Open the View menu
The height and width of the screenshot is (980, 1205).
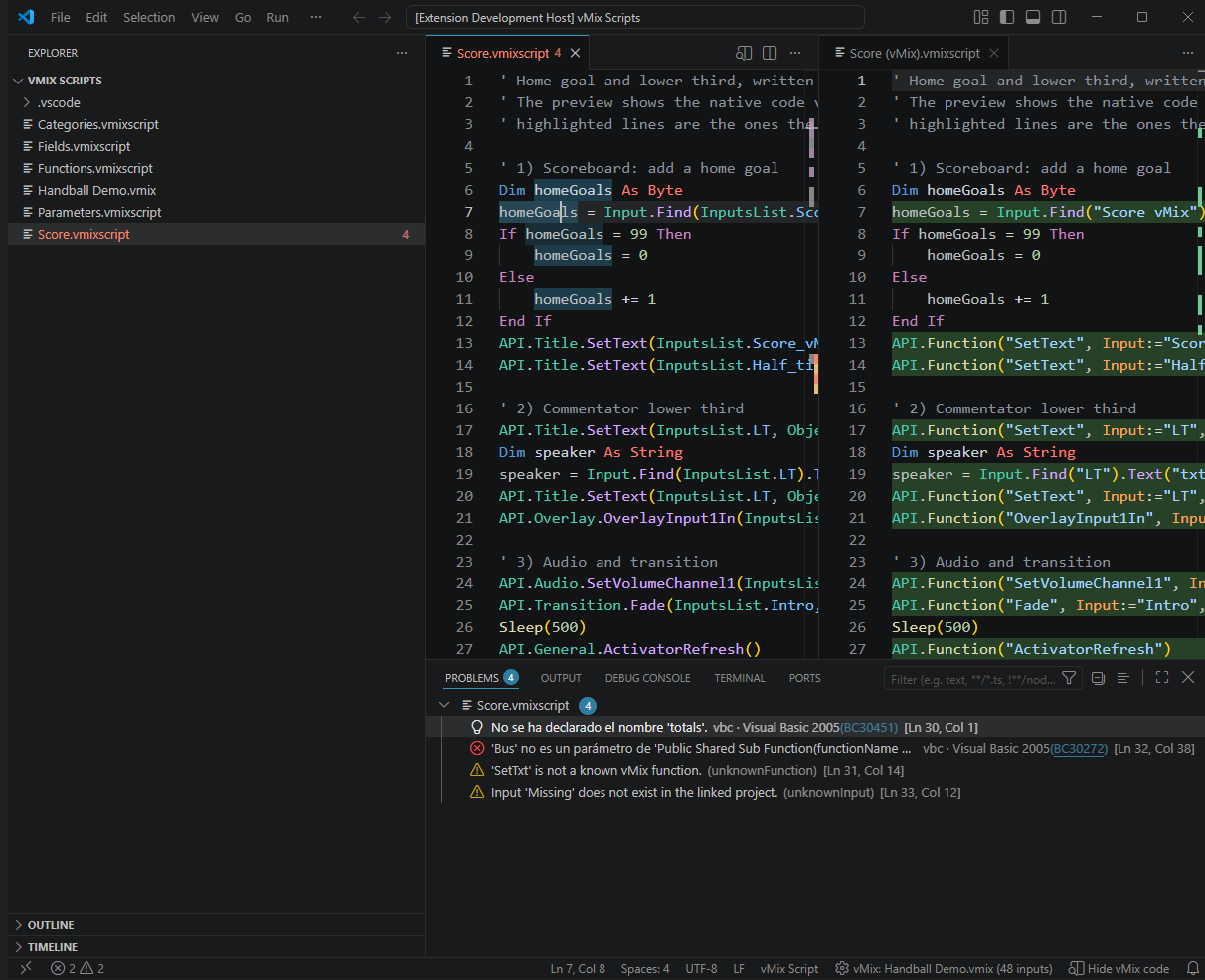[x=205, y=17]
